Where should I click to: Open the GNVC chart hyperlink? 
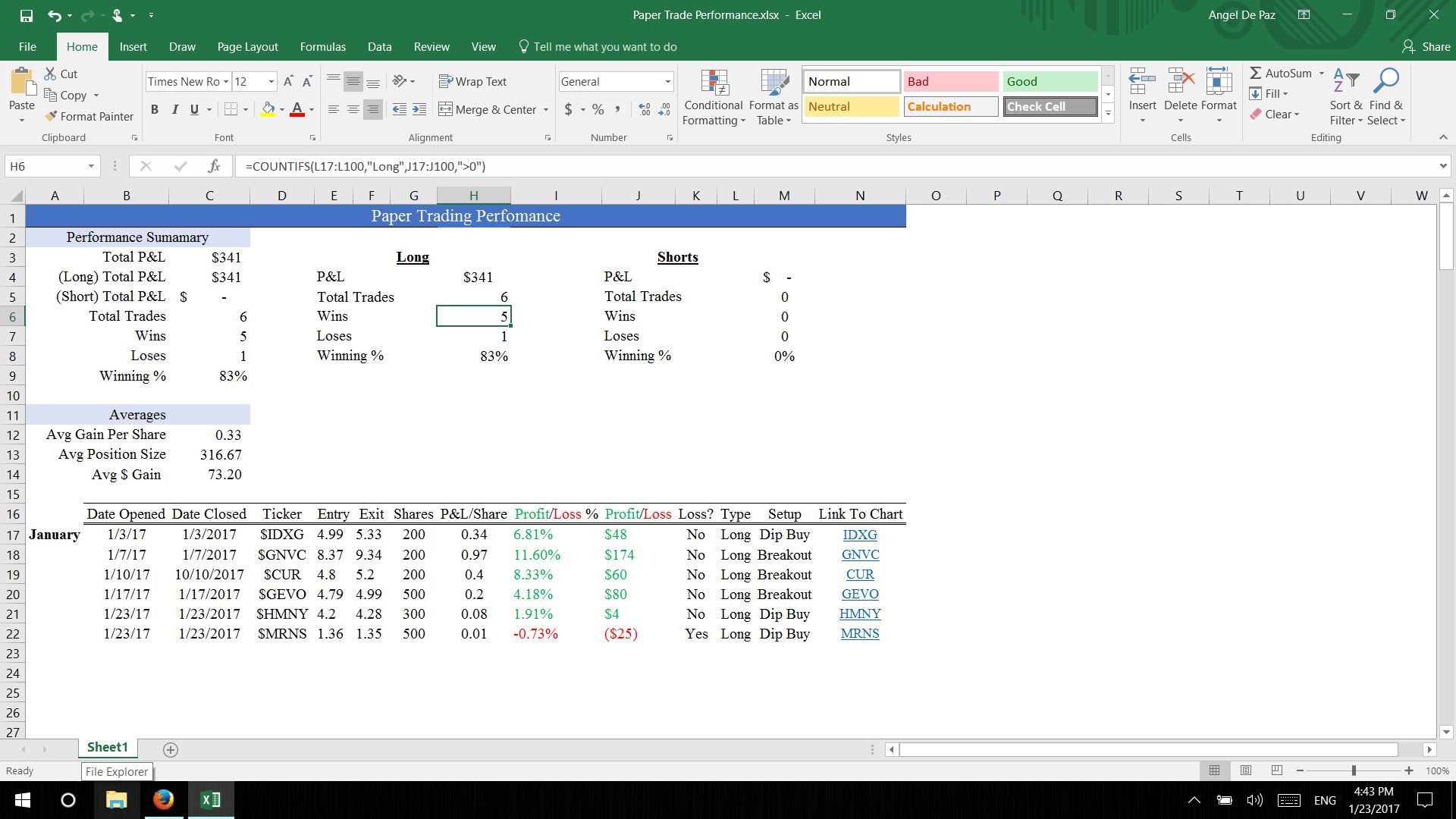pos(859,554)
